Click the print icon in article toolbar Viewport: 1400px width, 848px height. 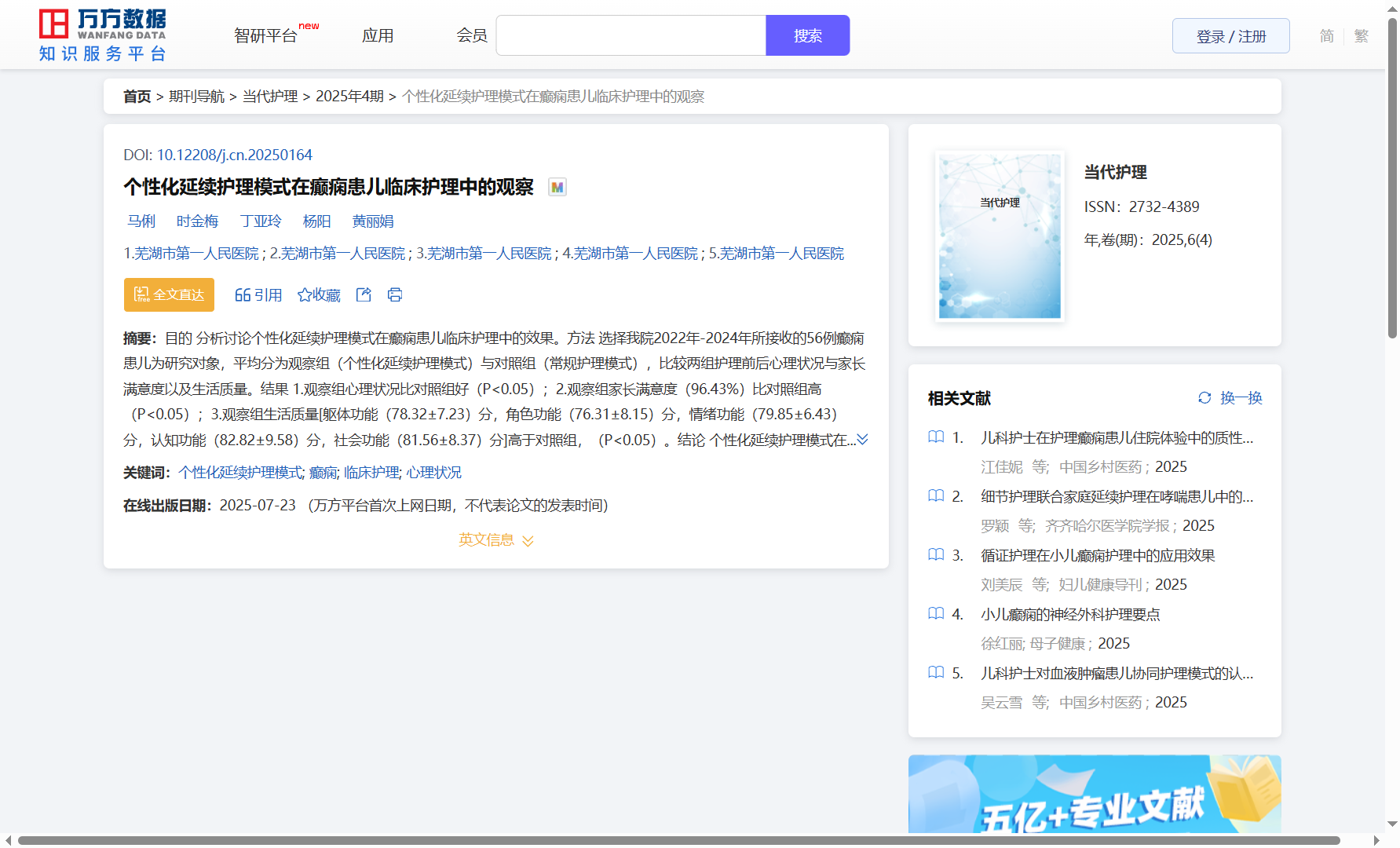tap(395, 295)
